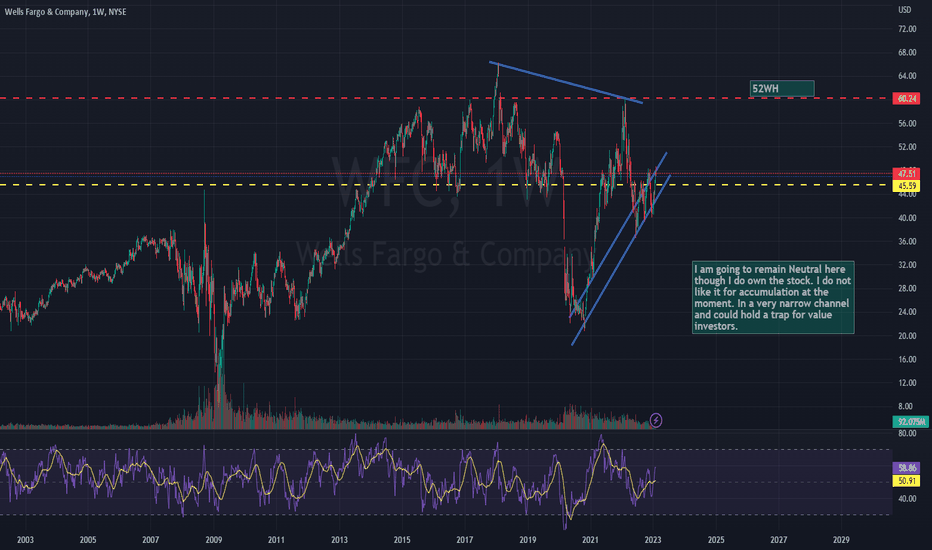This screenshot has width=932, height=550.
Task: Click the 64.00 price axis label
Action: pyautogui.click(x=907, y=76)
